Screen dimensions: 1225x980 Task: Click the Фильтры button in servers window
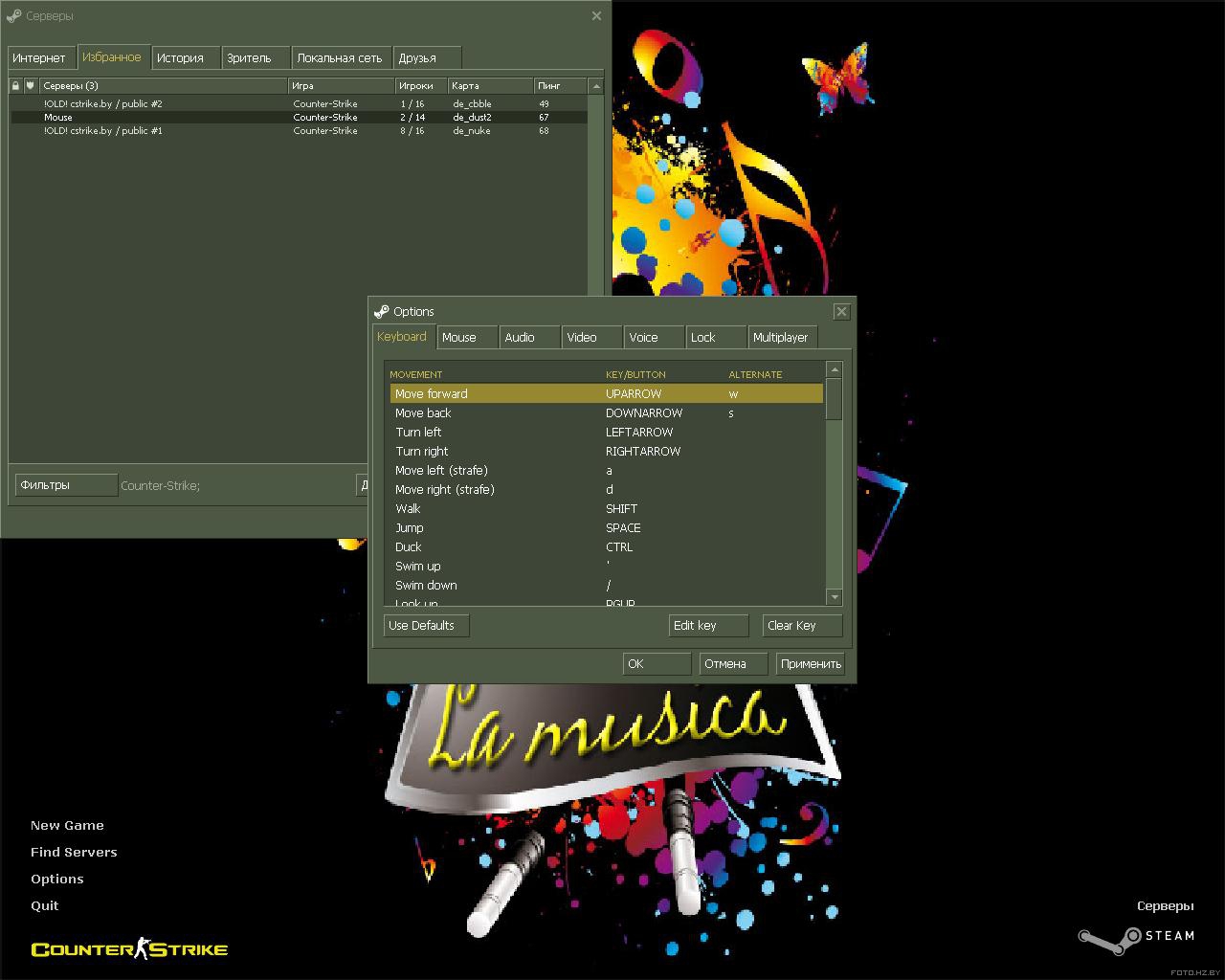coord(66,485)
